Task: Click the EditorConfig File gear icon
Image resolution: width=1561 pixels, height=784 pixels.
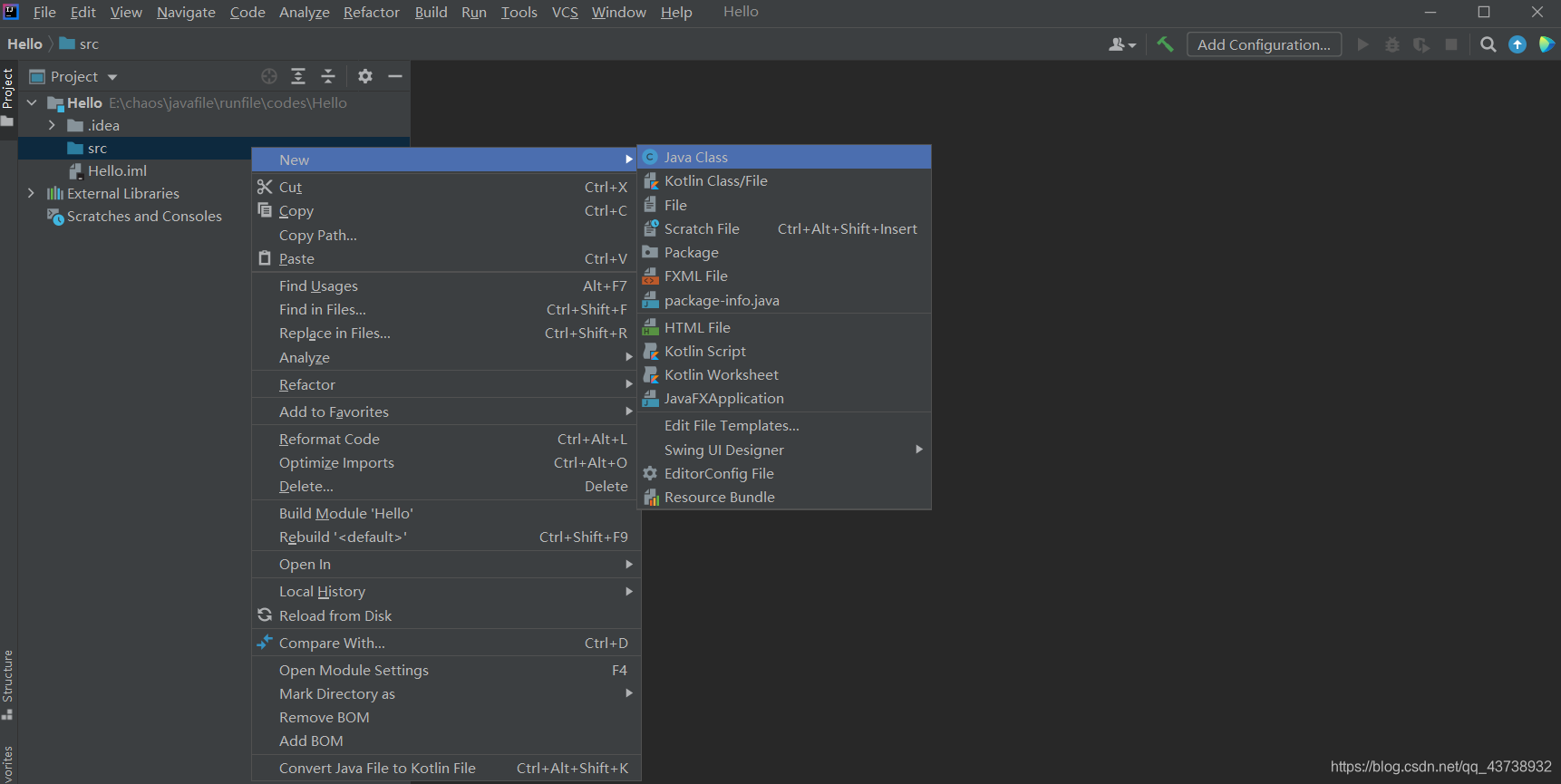Action: 650,473
